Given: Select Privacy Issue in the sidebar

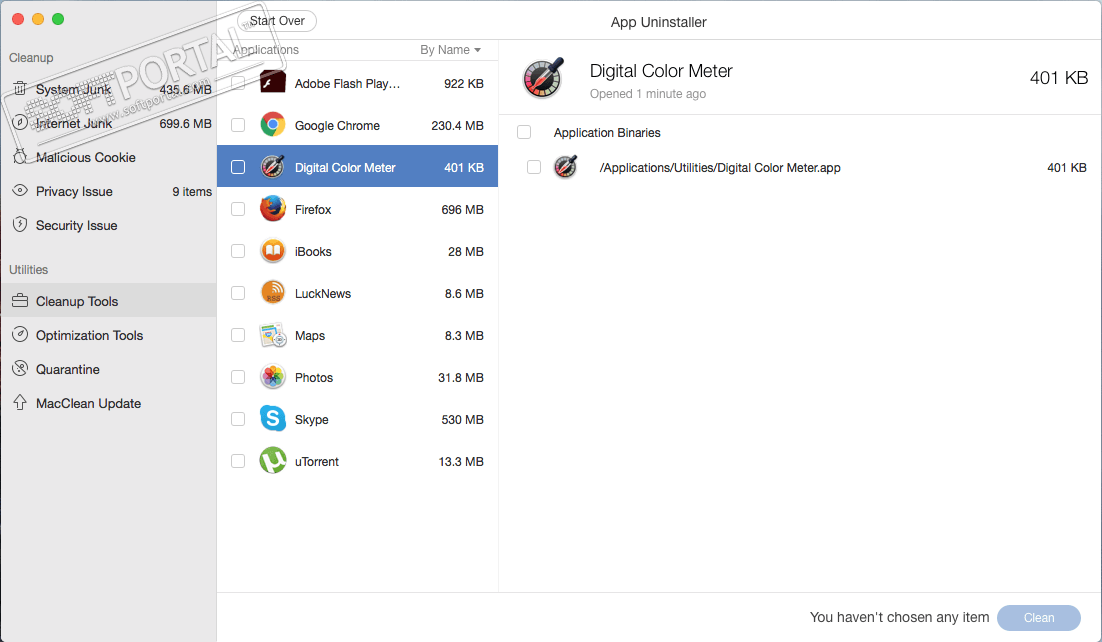Looking at the screenshot, I should tap(108, 191).
